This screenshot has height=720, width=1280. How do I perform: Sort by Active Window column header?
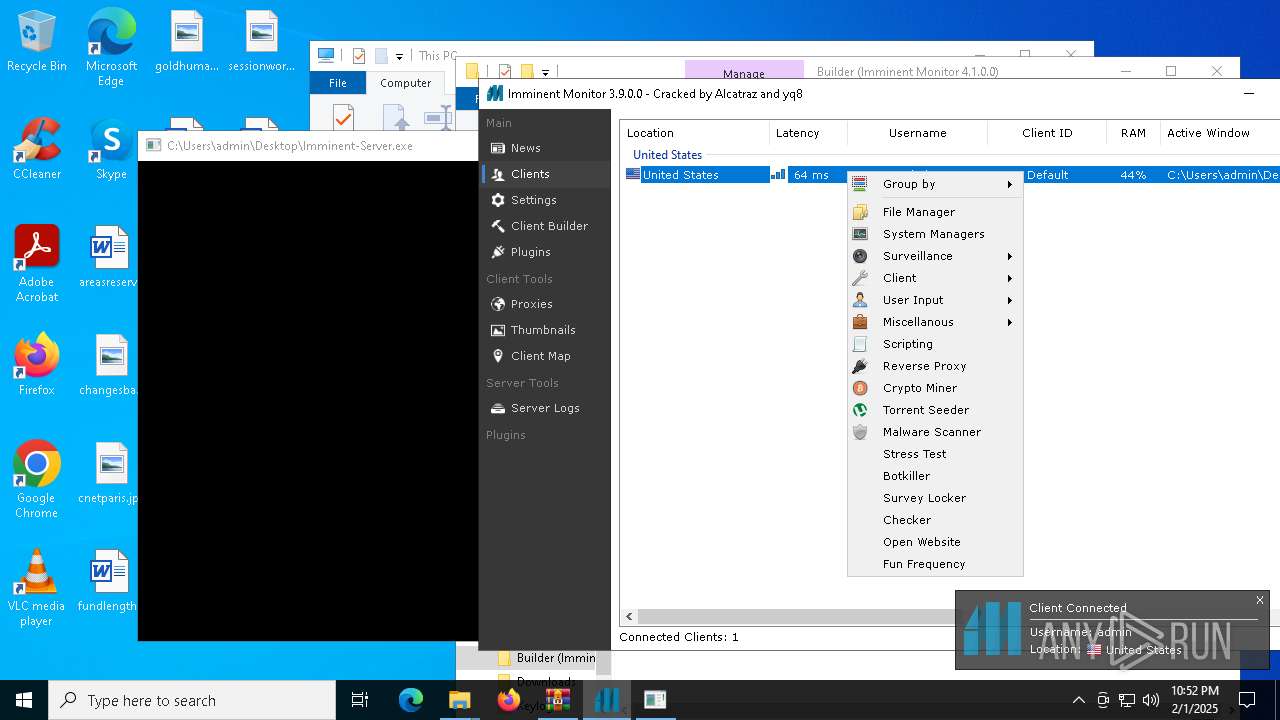coord(1219,133)
